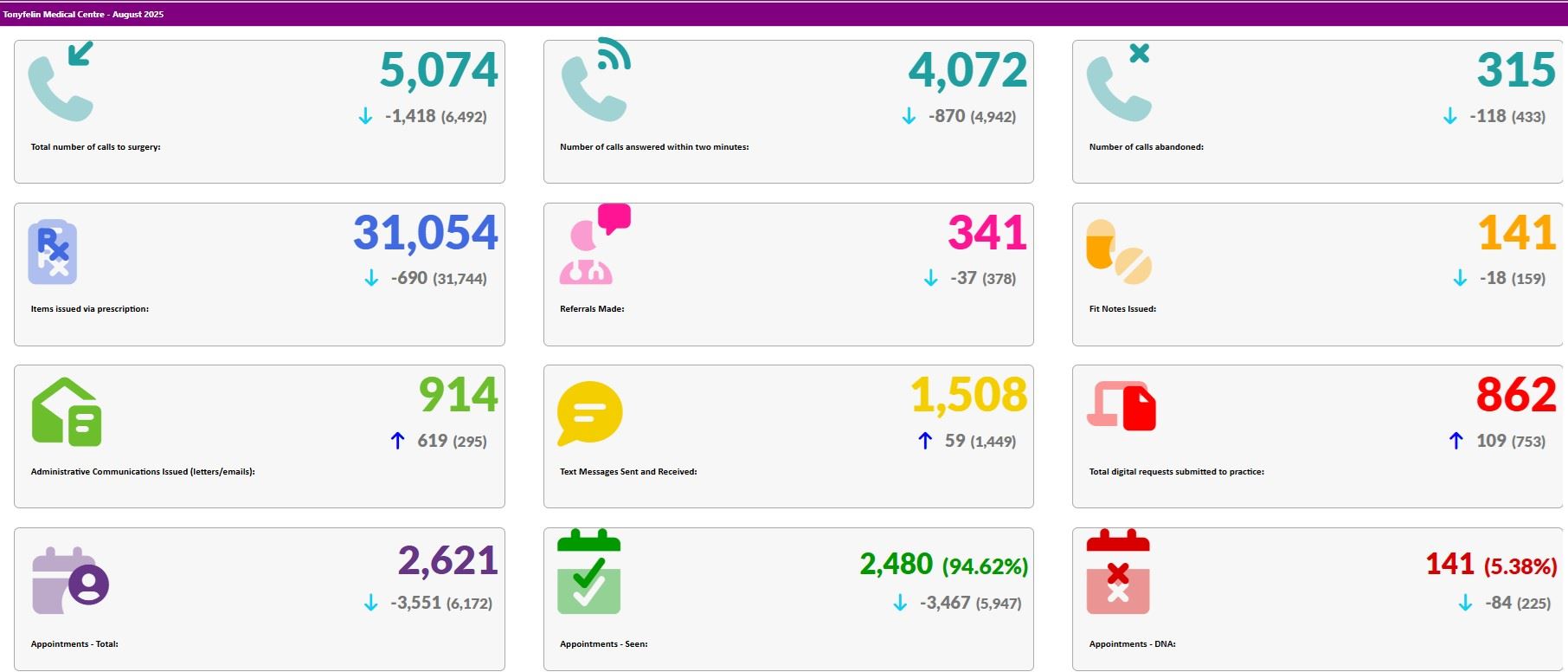Click the down arrow beside -3,551
This screenshot has height=672, width=1568.
371,603
